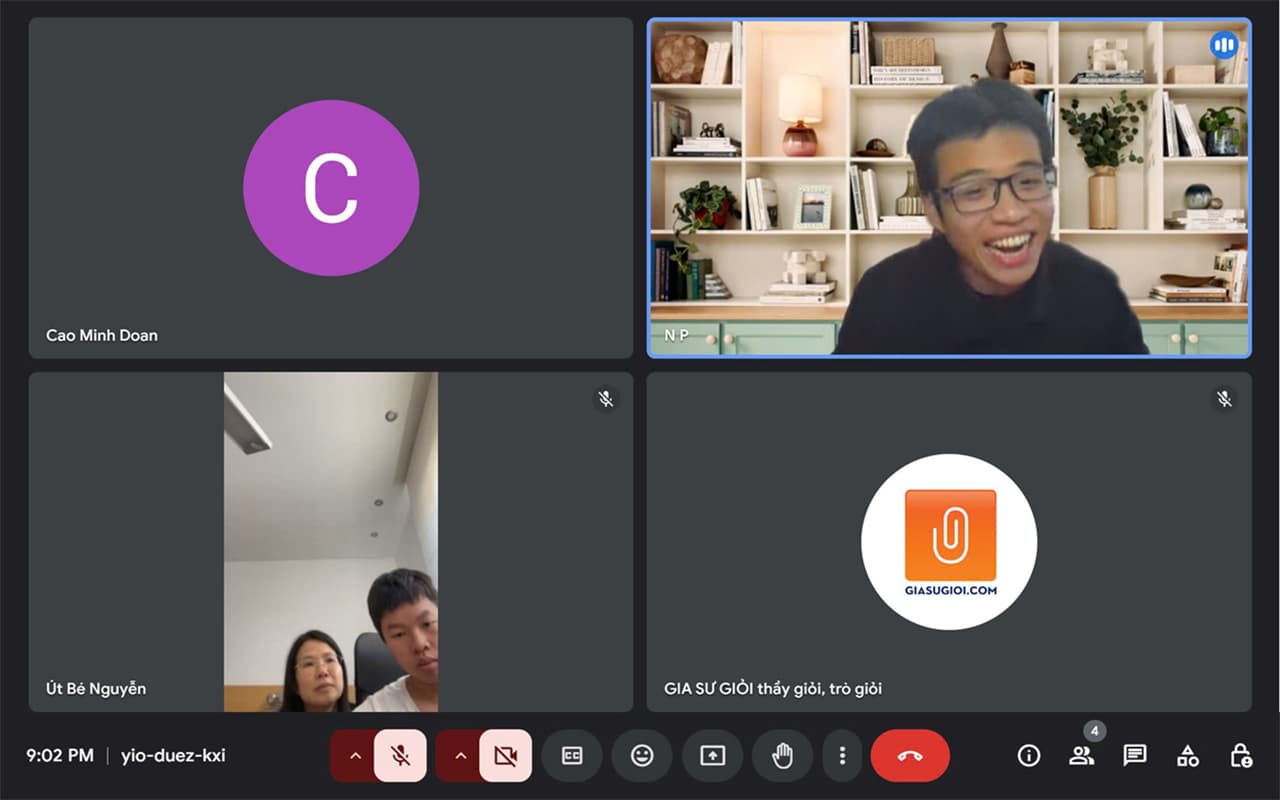Screen dimensions: 1280x800
Task: Open video settings arrow beside camera
Action: 460,756
